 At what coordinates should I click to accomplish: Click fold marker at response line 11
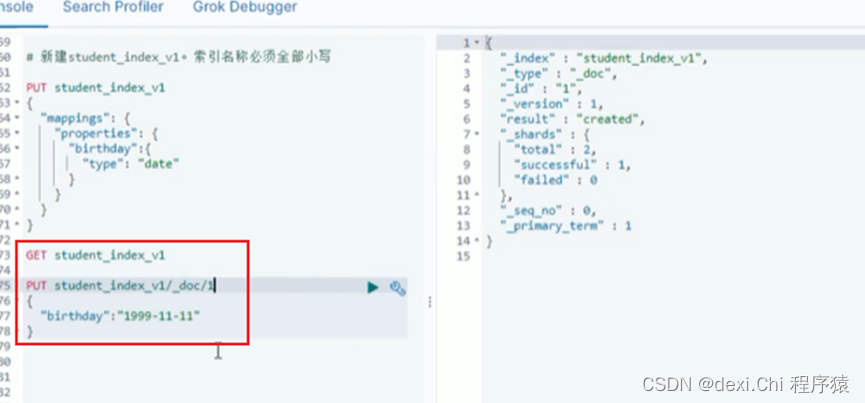[x=477, y=195]
